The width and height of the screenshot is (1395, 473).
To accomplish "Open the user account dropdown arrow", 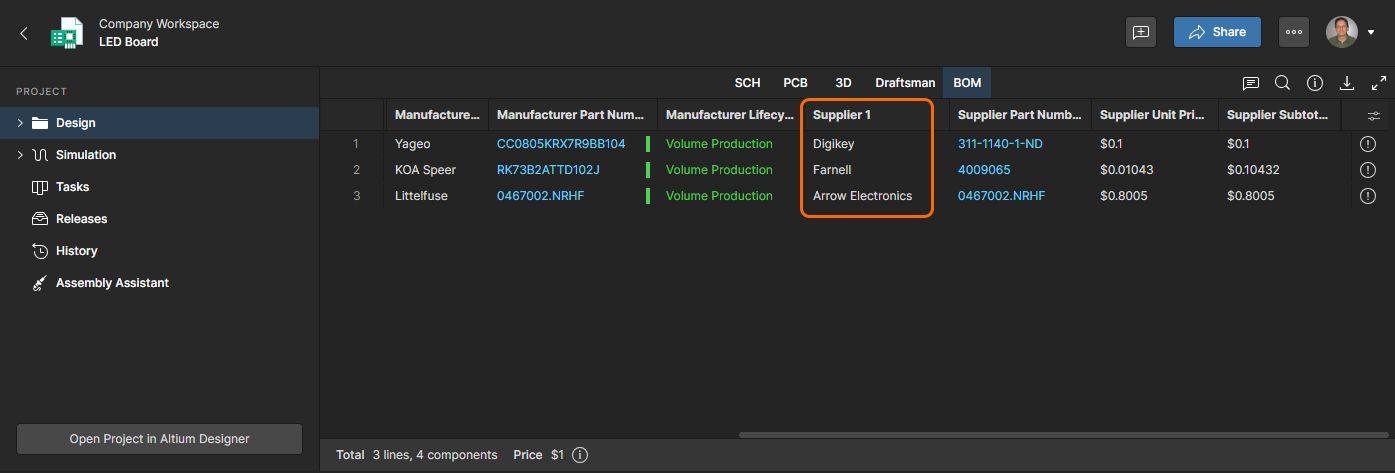I will tap(1371, 33).
